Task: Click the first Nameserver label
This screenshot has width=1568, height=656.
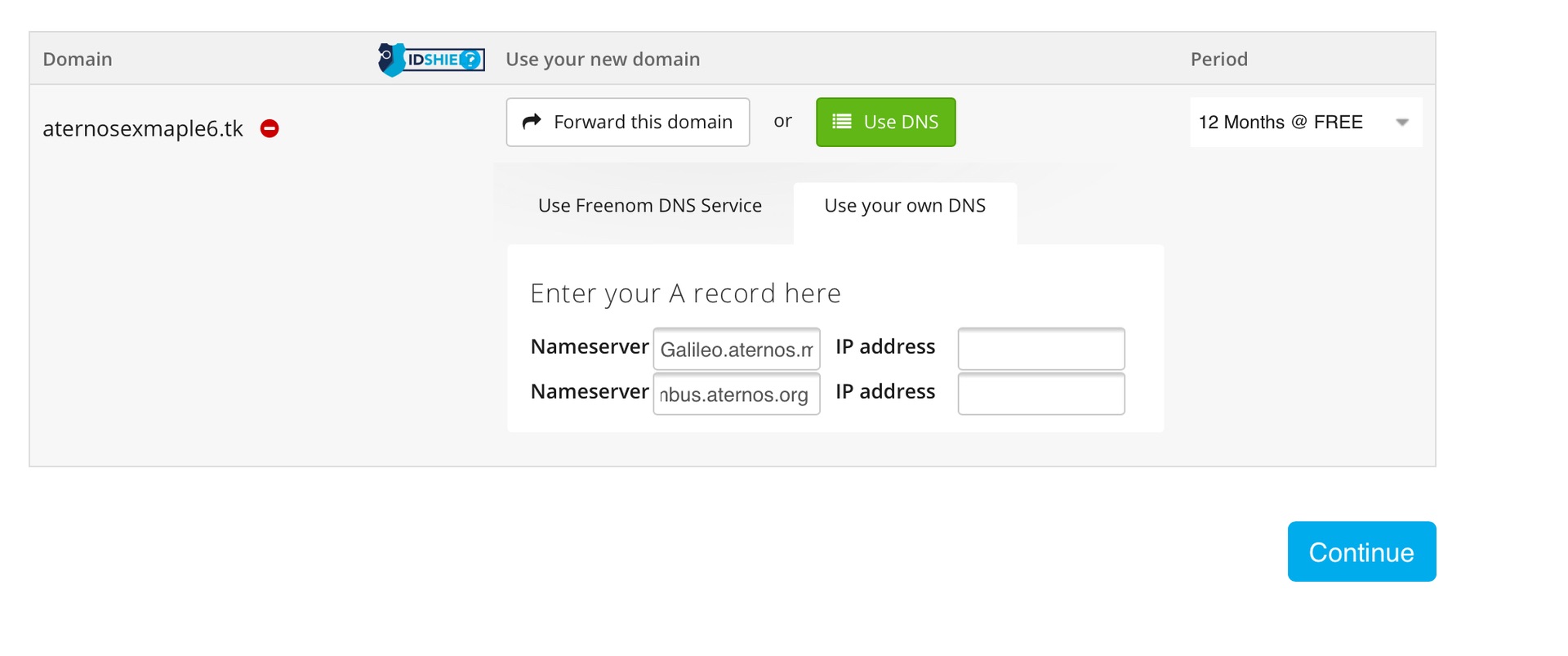Action: 590,346
